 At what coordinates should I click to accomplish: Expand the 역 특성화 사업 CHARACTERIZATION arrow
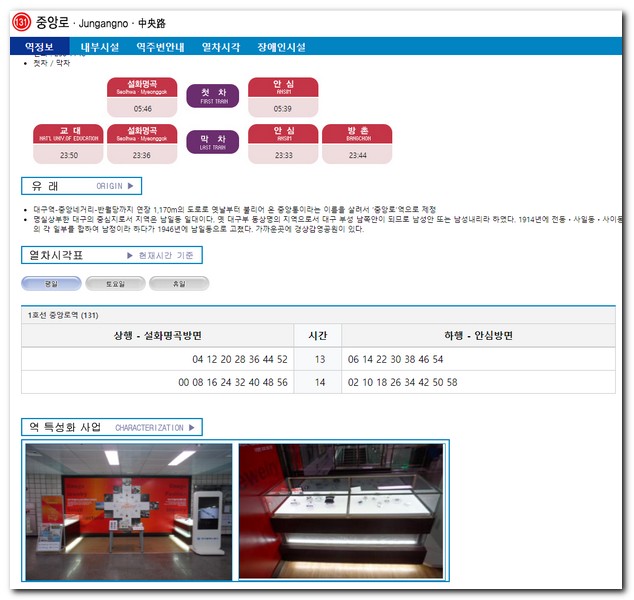194,428
